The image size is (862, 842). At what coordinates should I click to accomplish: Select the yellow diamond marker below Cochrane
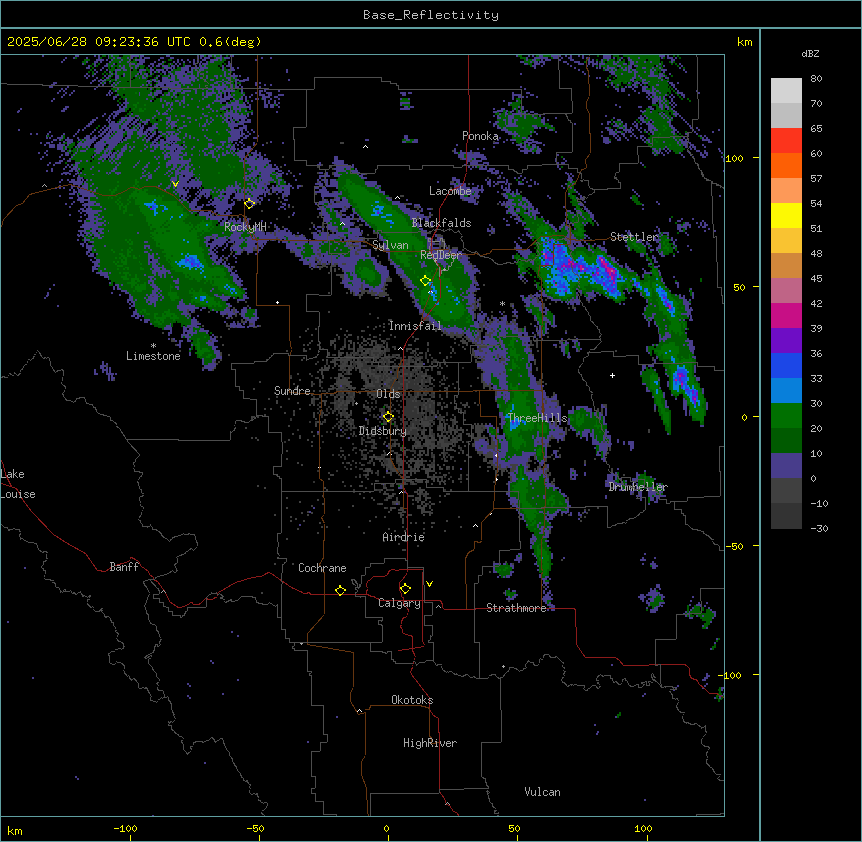point(340,590)
